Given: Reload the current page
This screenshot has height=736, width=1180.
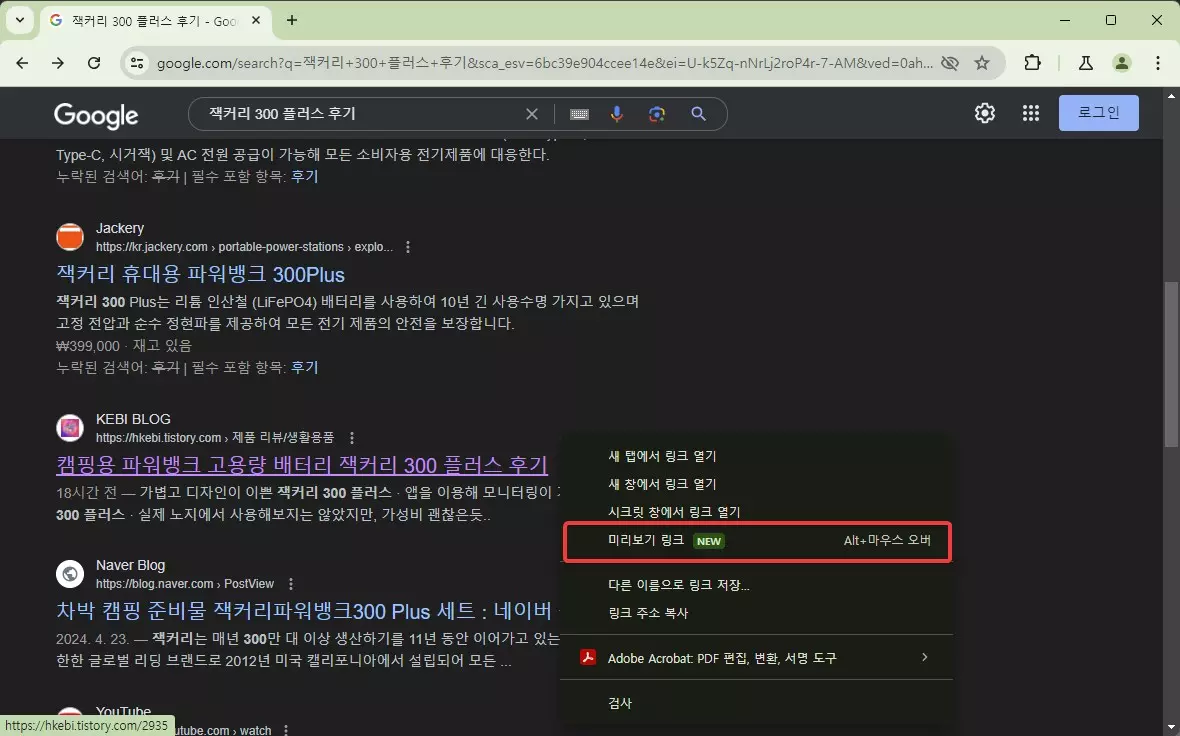Looking at the screenshot, I should pyautogui.click(x=94, y=63).
